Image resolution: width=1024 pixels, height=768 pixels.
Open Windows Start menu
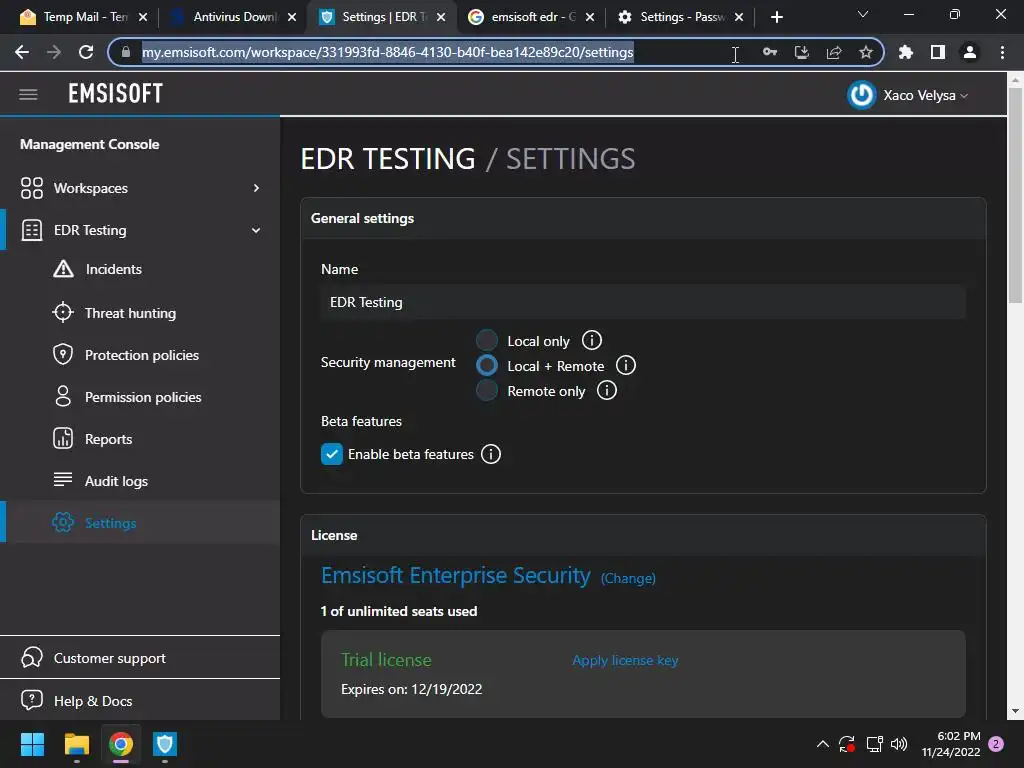[32, 744]
